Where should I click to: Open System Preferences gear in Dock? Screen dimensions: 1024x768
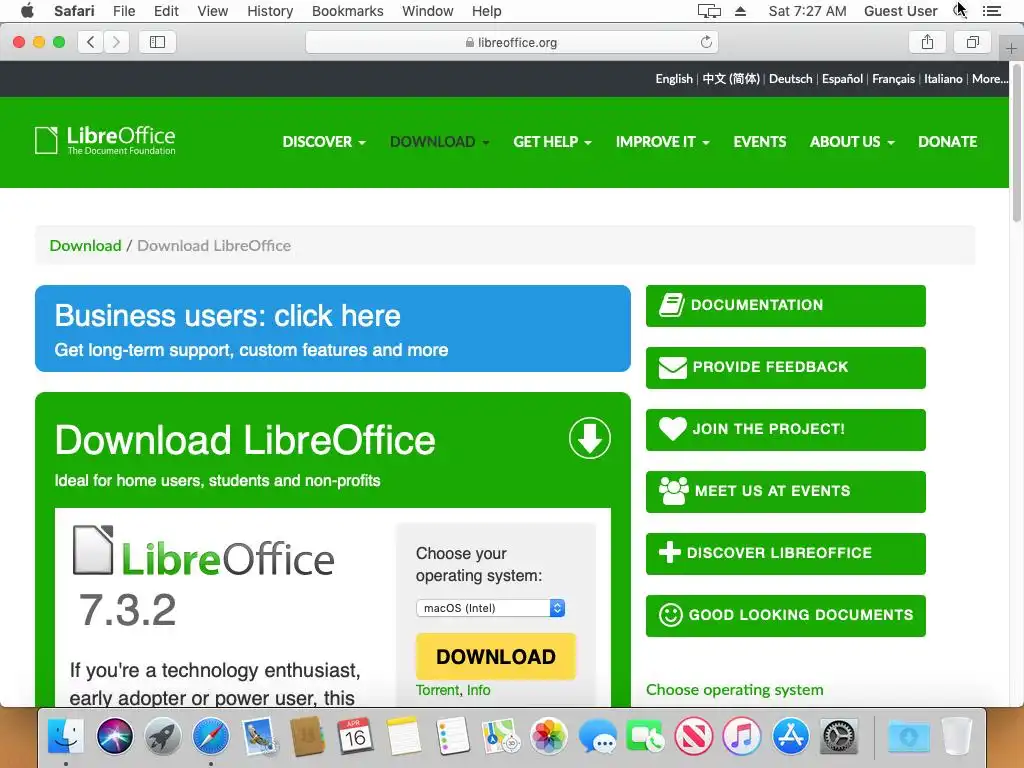[x=839, y=737]
